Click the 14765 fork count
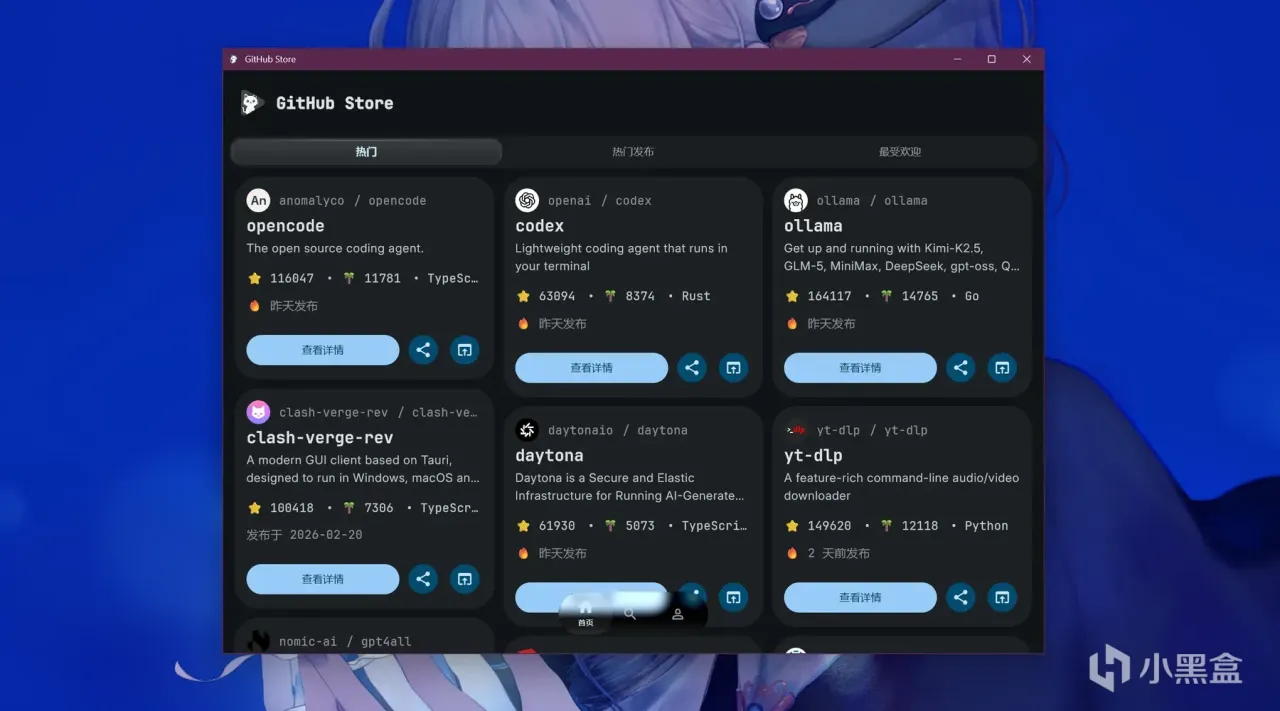The width and height of the screenshot is (1280, 711). click(x=920, y=297)
